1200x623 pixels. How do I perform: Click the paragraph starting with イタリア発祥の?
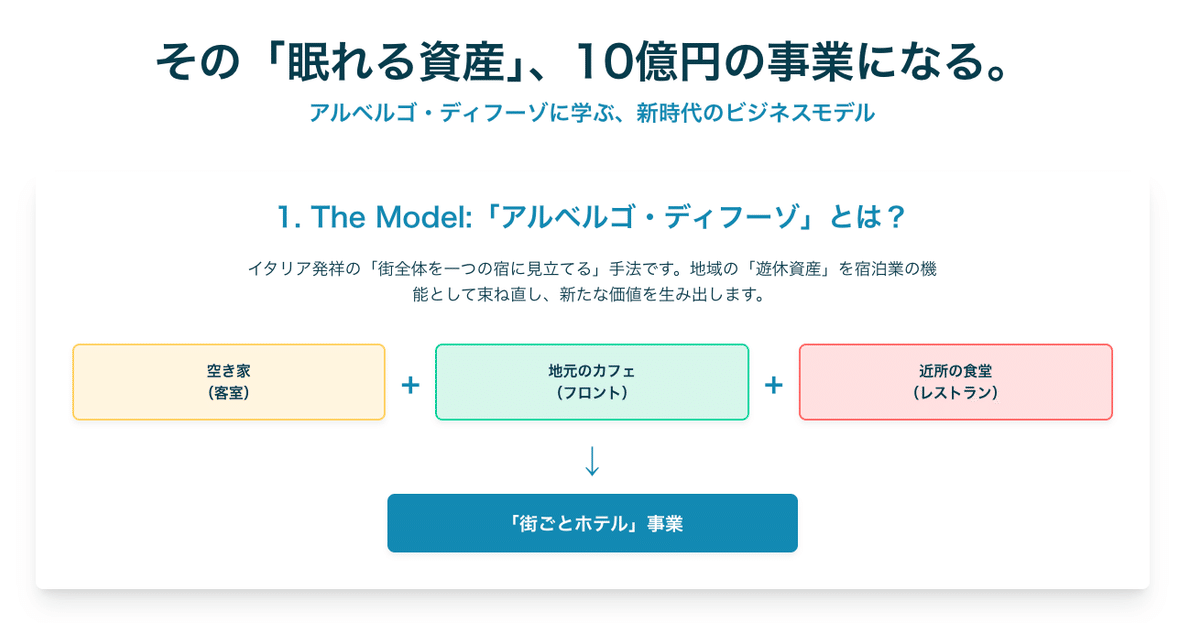pyautogui.click(x=592, y=269)
